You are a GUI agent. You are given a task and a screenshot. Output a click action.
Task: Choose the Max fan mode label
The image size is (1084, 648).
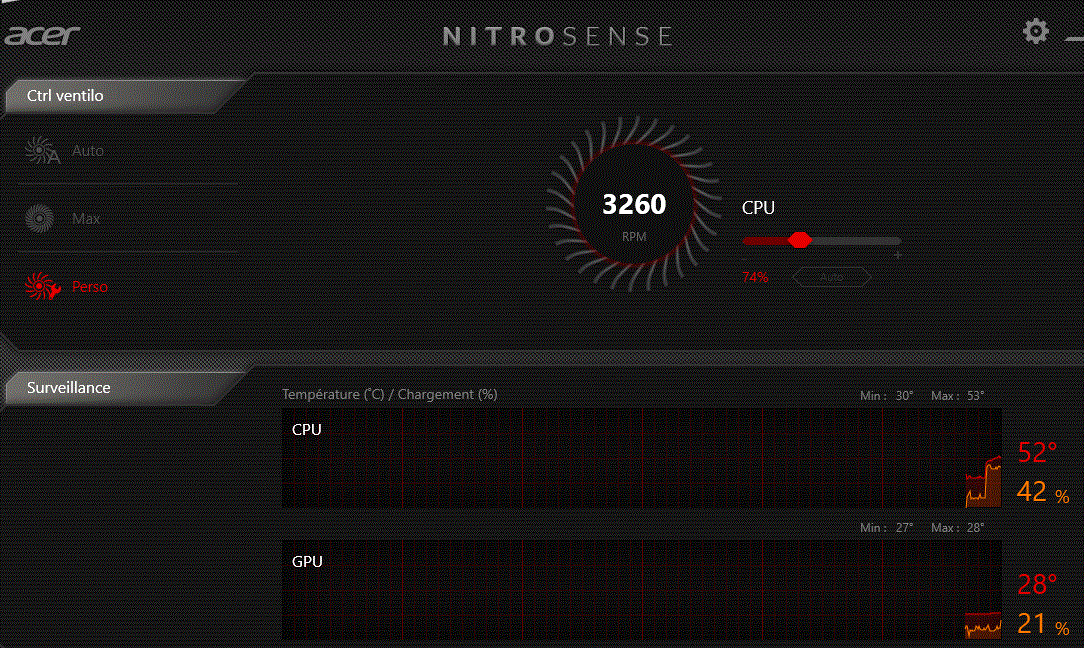tap(86, 219)
